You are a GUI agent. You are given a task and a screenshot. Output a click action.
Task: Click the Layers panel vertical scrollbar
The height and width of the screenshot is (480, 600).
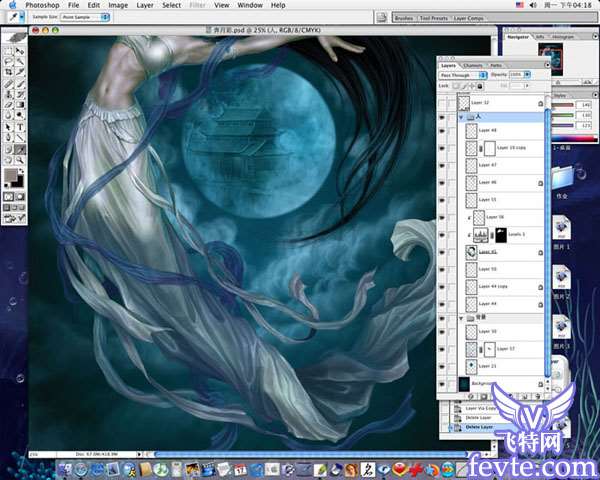pyautogui.click(x=548, y=242)
